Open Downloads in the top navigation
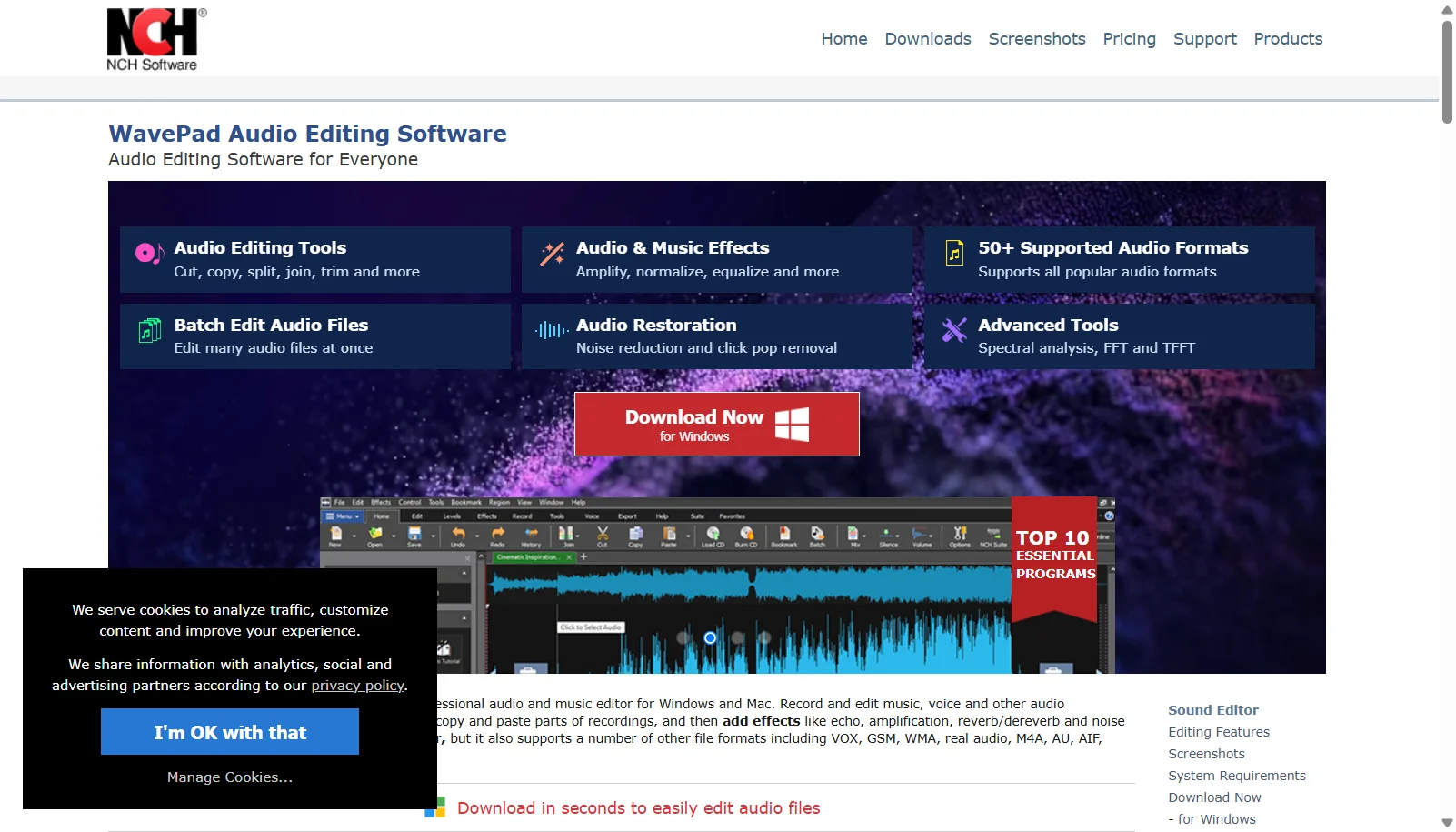Viewport: 1456px width, 832px height. point(928,39)
